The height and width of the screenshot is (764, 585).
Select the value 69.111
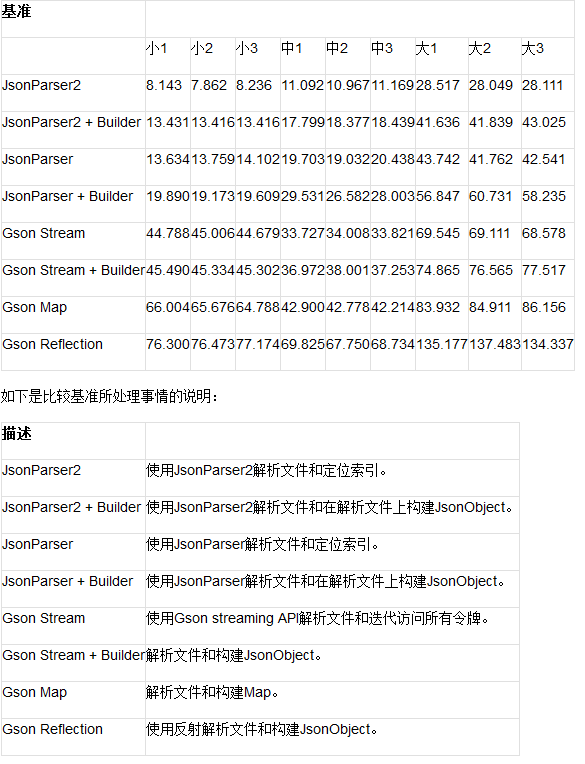tap(490, 233)
